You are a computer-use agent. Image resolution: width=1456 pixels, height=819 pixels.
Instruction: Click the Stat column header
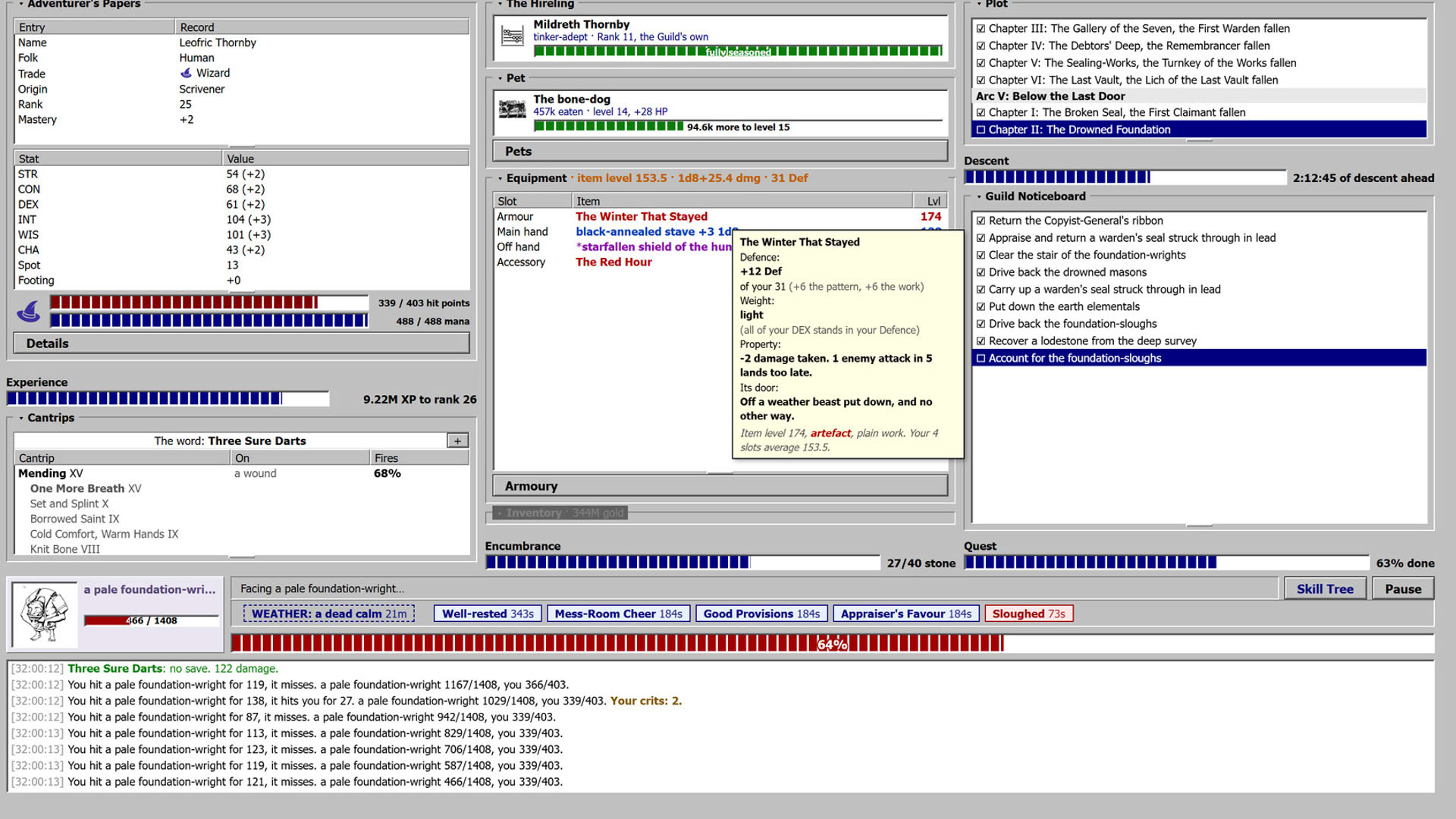[118, 158]
